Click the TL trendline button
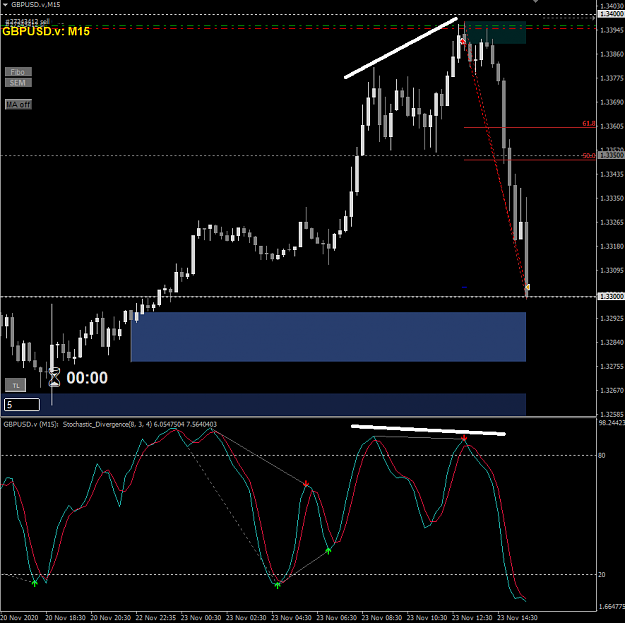Viewport: 625px width, 623px height. point(16,385)
